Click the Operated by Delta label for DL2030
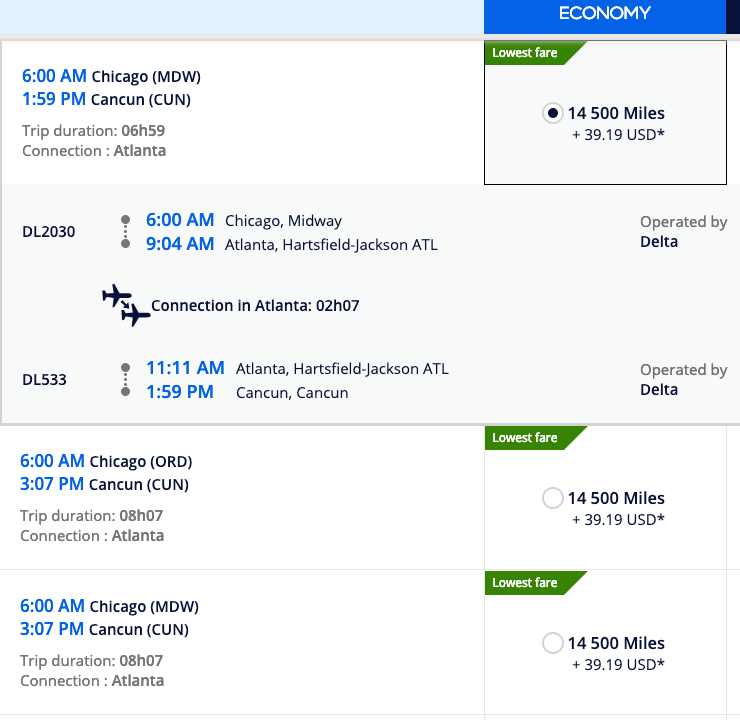The height and width of the screenshot is (720, 740). 683,232
